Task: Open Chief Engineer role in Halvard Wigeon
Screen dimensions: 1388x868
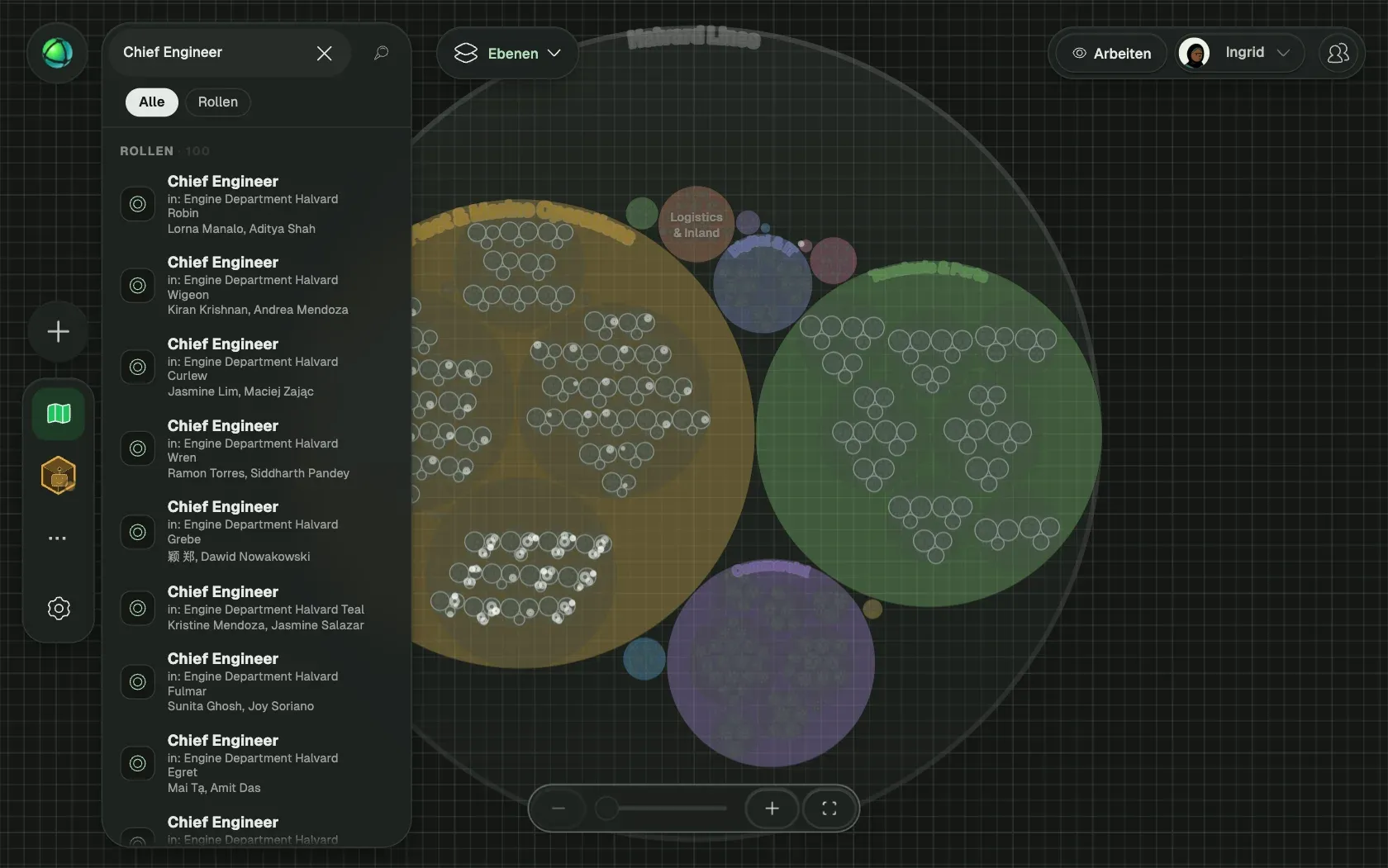Action: (257, 286)
